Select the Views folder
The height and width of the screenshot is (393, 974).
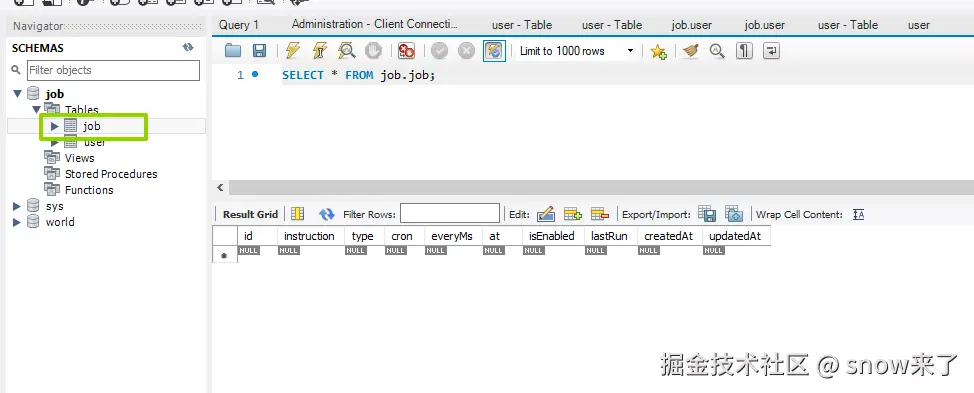click(80, 158)
